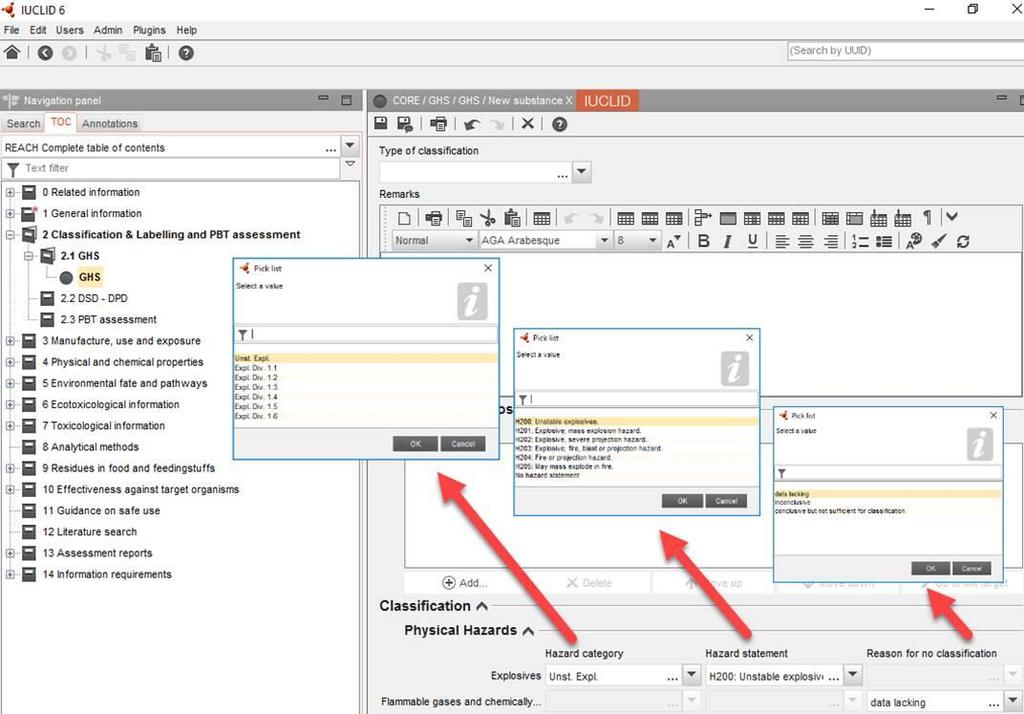This screenshot has height=714, width=1024.
Task: Open the Admin menu
Action: point(108,30)
